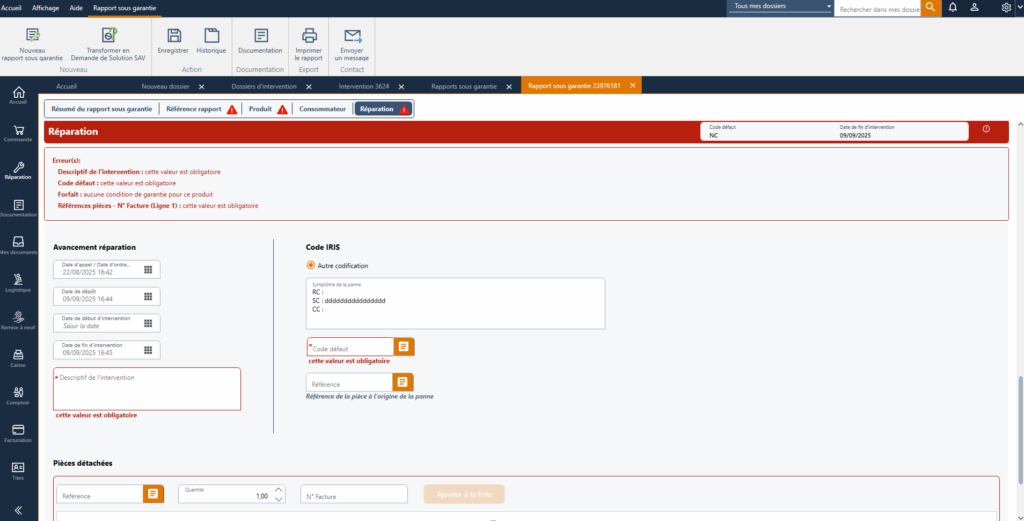Click the orange search magnifier button

click(931, 7)
